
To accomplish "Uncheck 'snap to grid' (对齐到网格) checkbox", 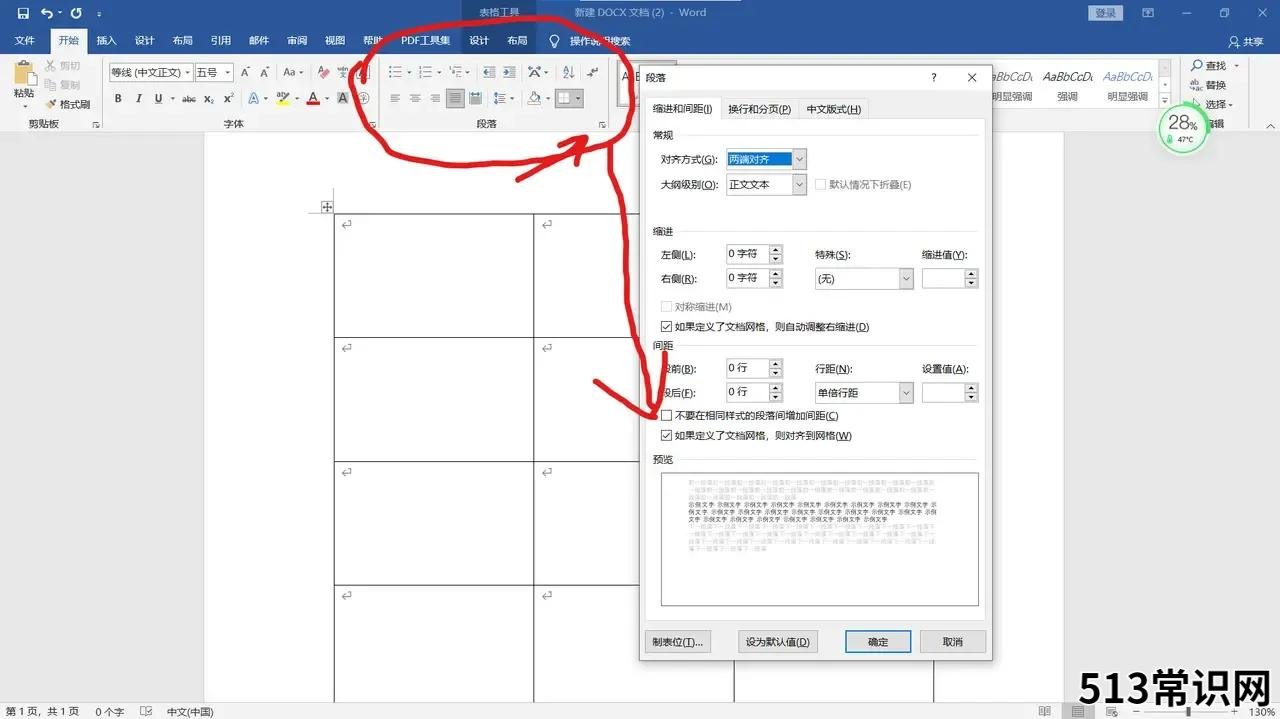I will (x=667, y=436).
